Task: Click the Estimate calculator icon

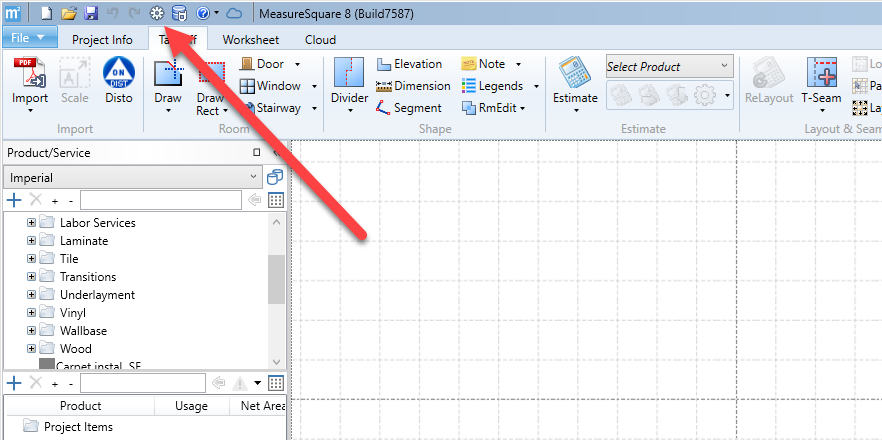Action: tap(575, 73)
